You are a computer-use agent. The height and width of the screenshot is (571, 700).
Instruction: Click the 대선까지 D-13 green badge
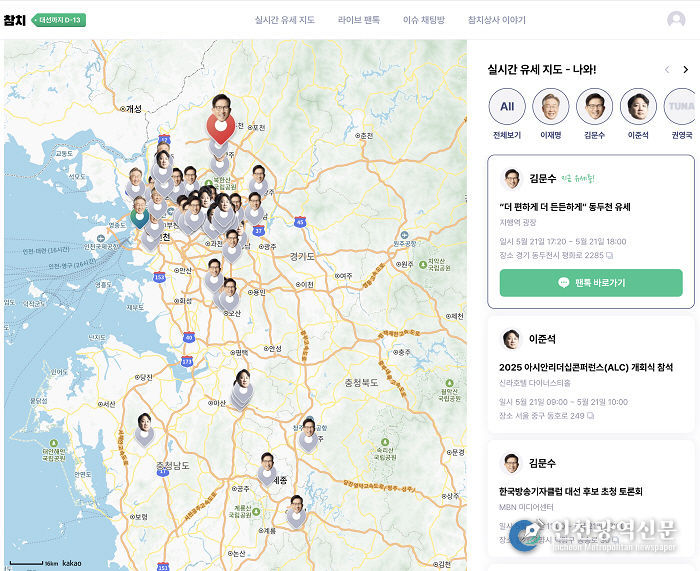point(58,20)
